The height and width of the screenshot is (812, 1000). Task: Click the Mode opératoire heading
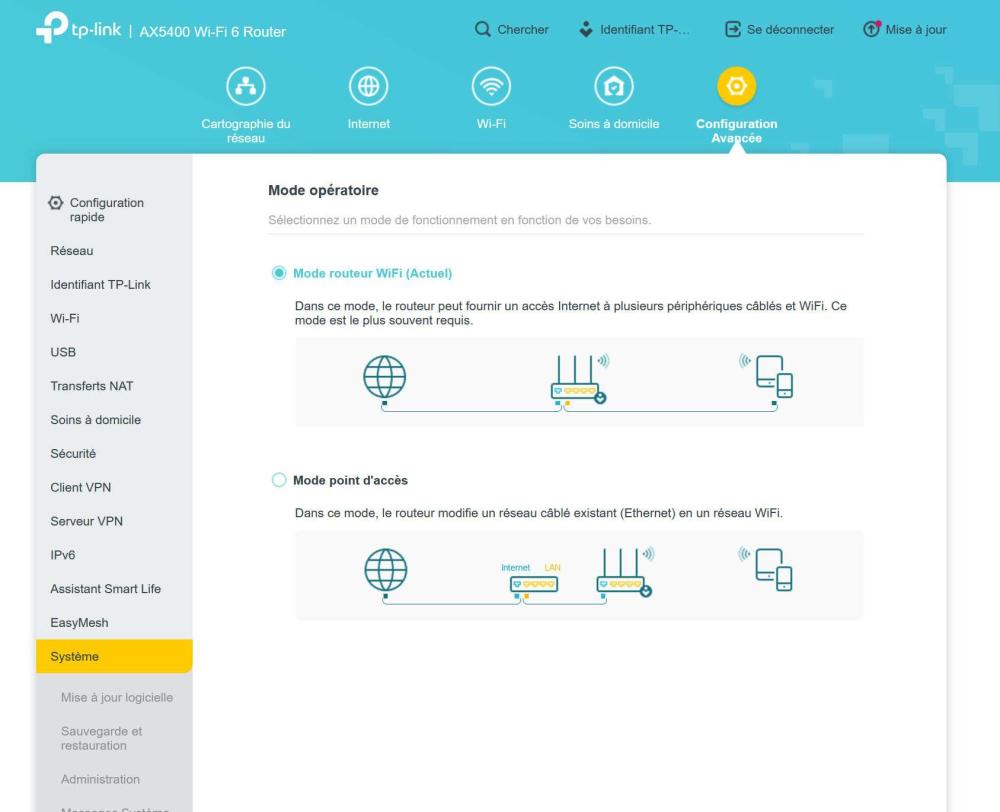coord(323,190)
